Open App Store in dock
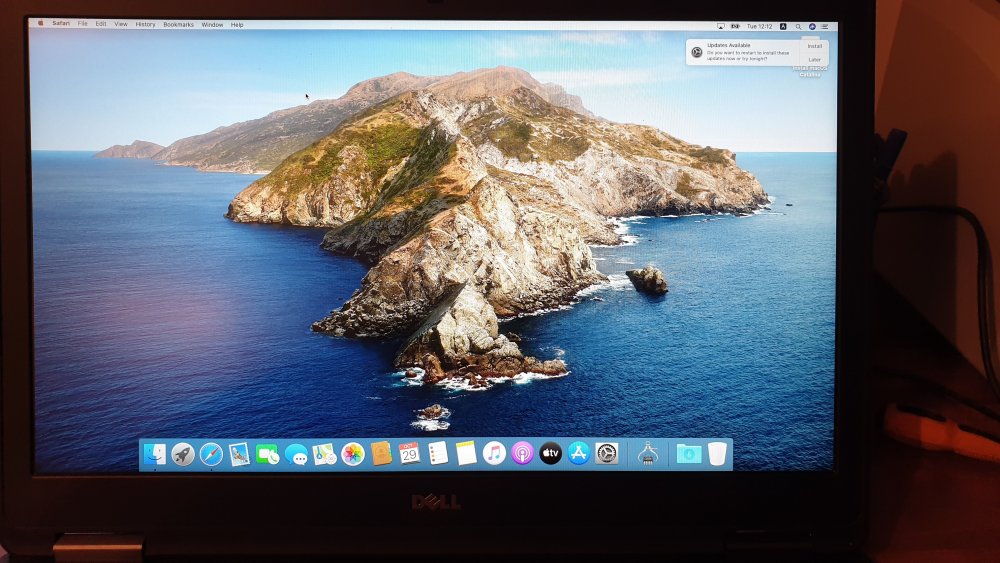This screenshot has width=1000, height=563. click(579, 453)
